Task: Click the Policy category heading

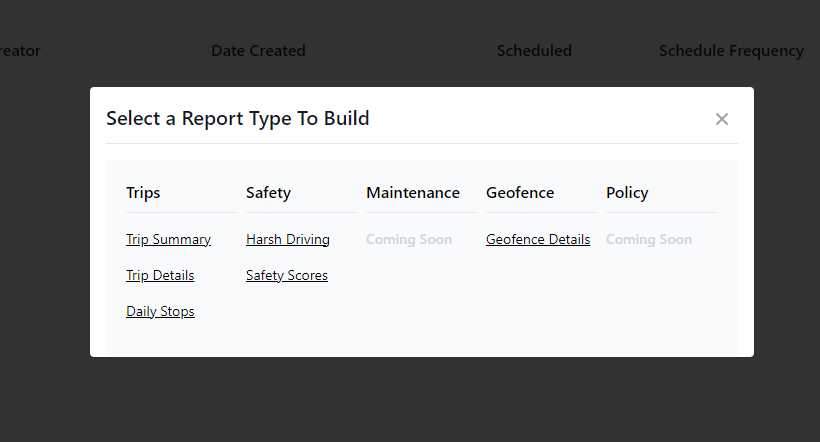Action: (x=627, y=193)
